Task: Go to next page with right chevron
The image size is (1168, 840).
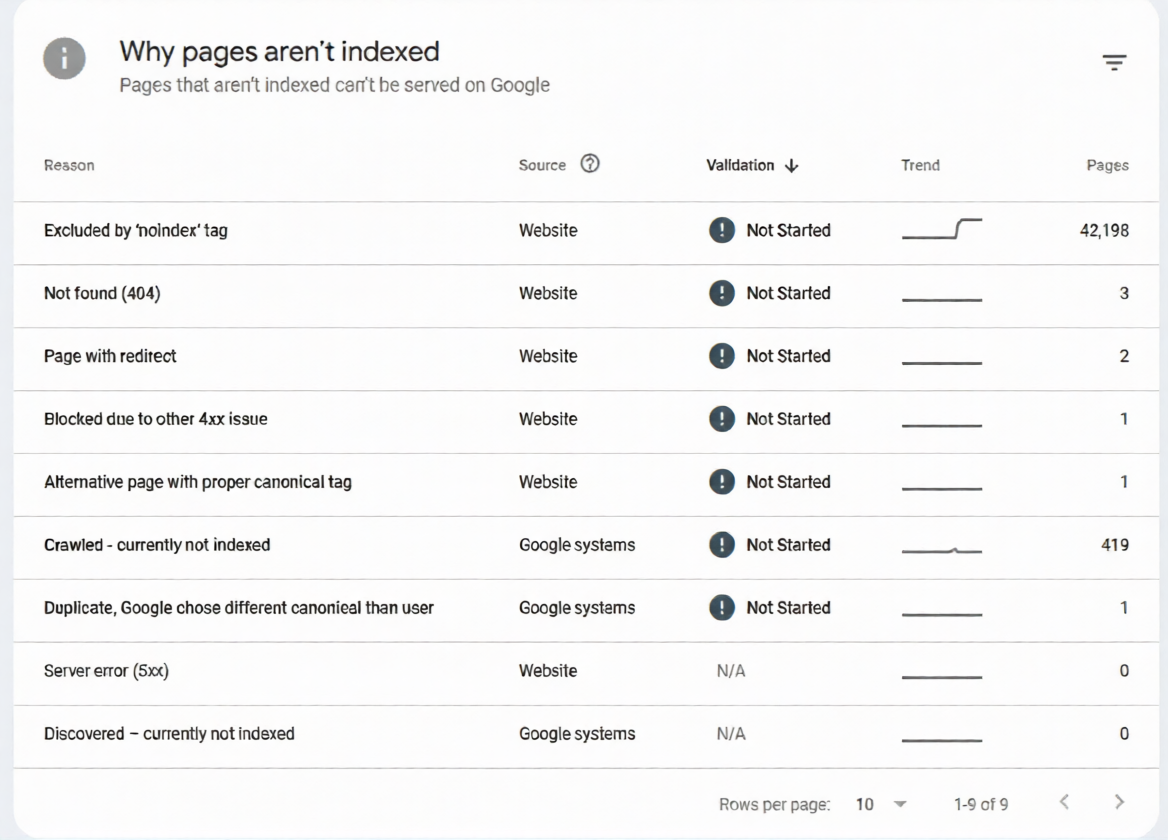Action: coord(1119,802)
